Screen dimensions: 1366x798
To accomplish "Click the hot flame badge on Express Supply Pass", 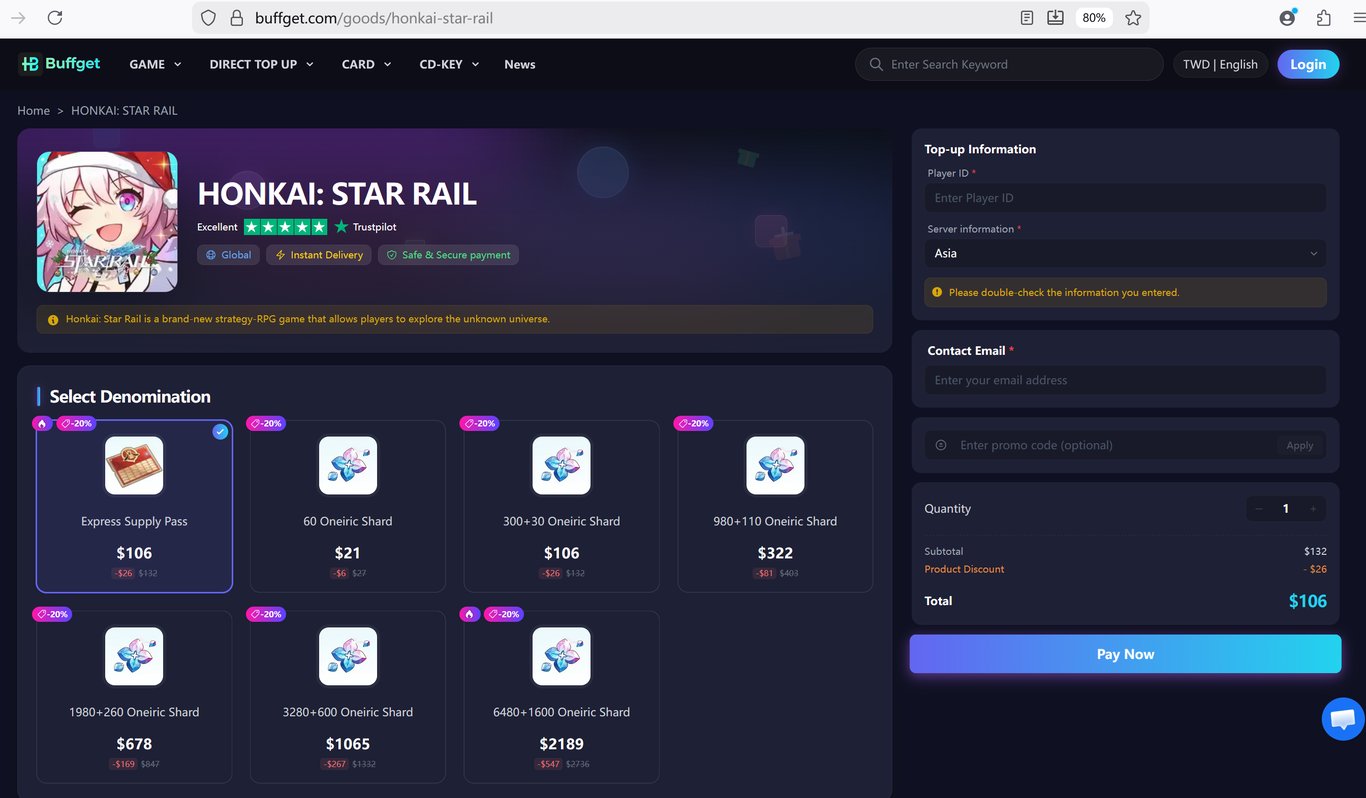I will (42, 423).
